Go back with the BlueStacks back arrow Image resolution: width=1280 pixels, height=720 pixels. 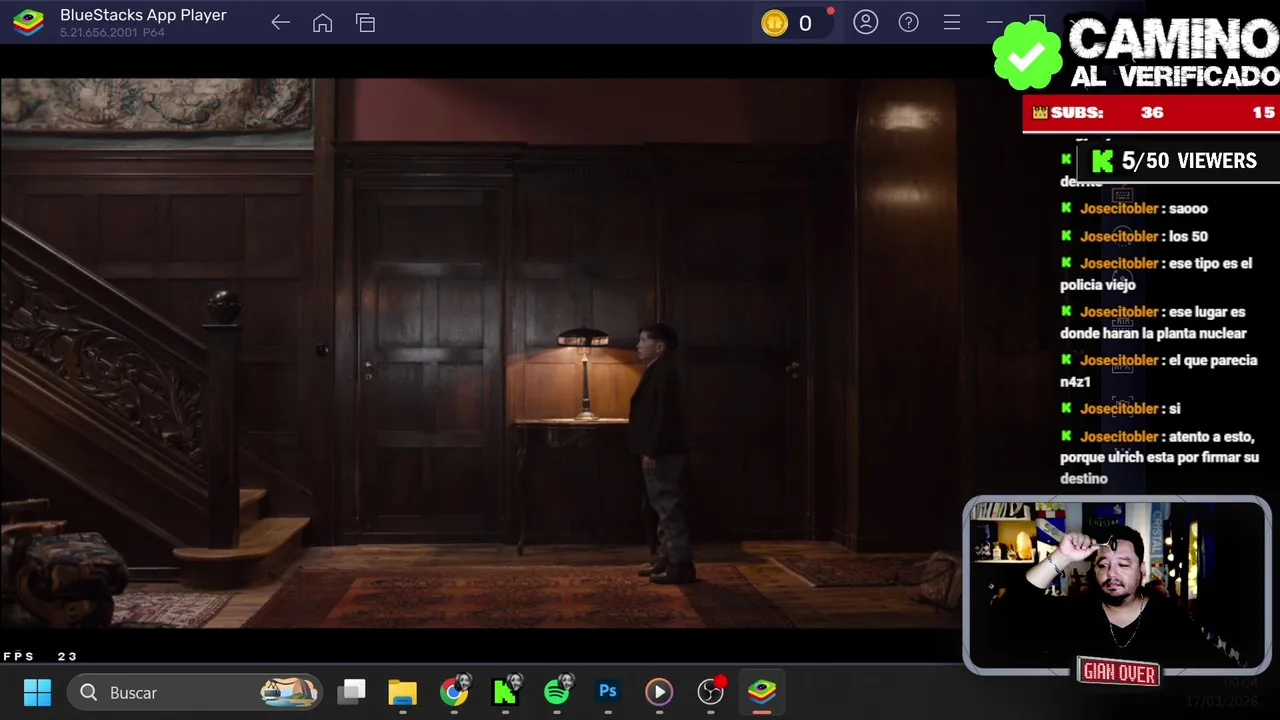[280, 23]
